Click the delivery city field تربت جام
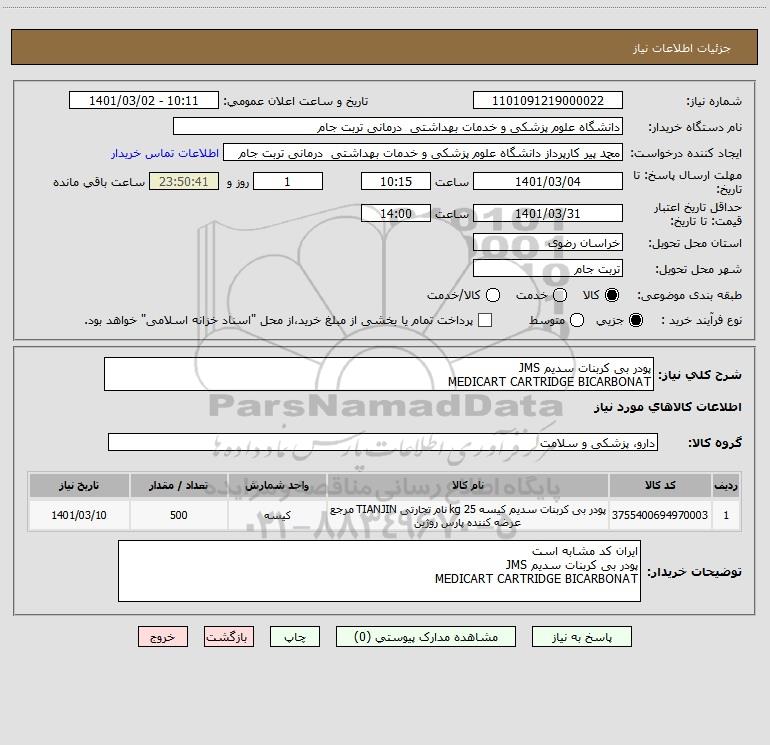This screenshot has width=770, height=745. coord(548,269)
